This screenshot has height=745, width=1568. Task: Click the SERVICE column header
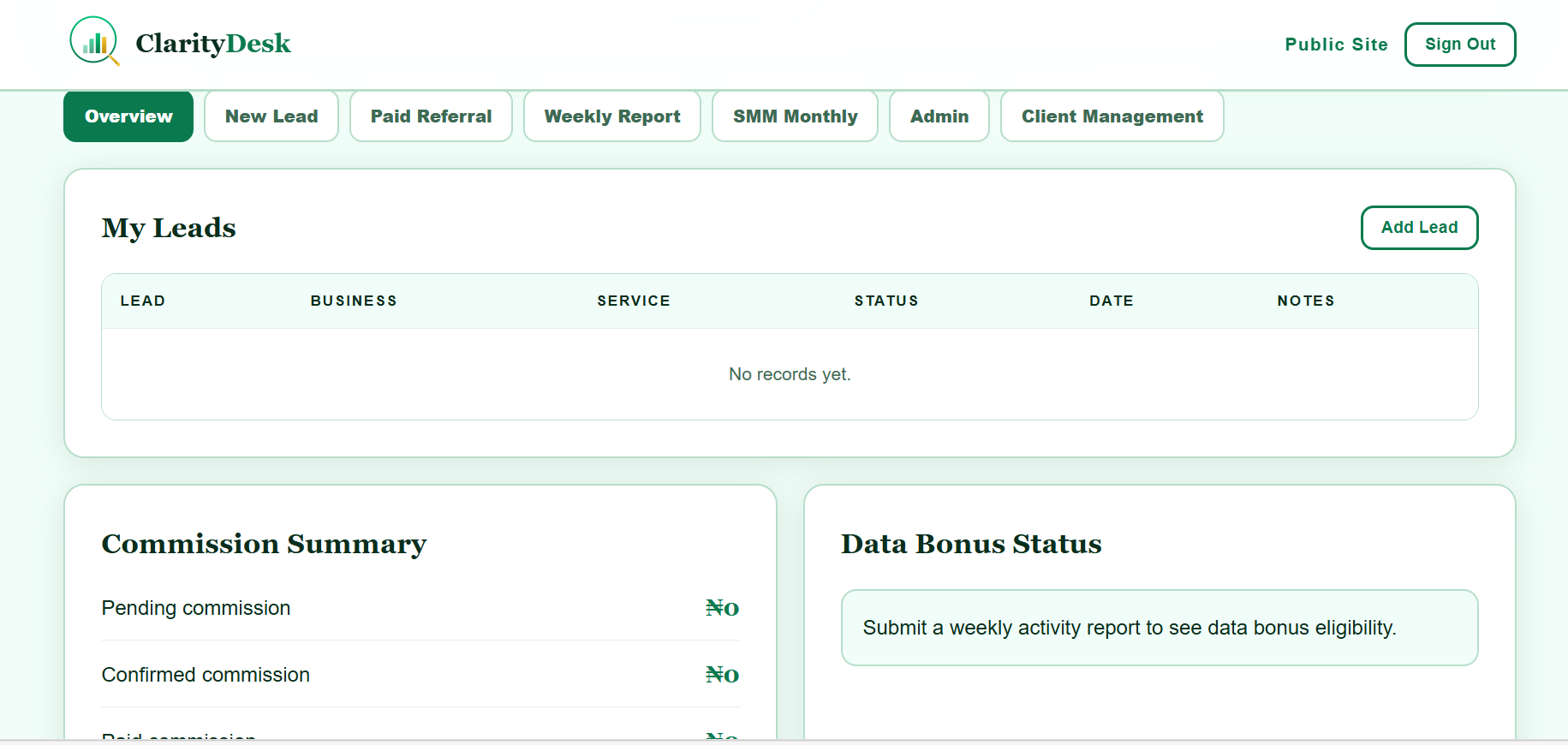634,301
